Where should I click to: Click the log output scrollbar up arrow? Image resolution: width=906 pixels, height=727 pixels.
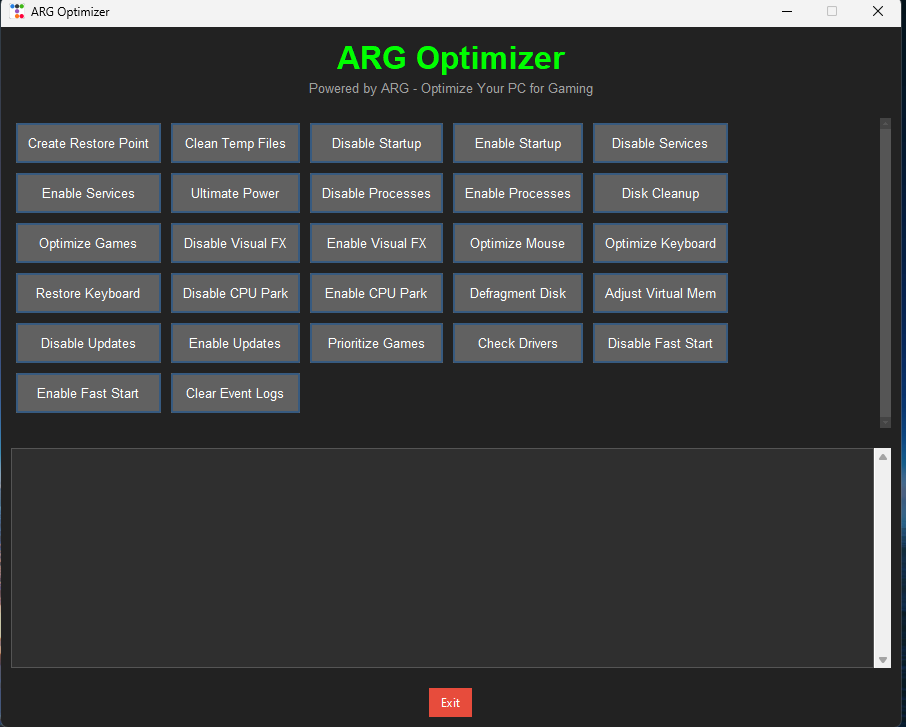[x=882, y=457]
